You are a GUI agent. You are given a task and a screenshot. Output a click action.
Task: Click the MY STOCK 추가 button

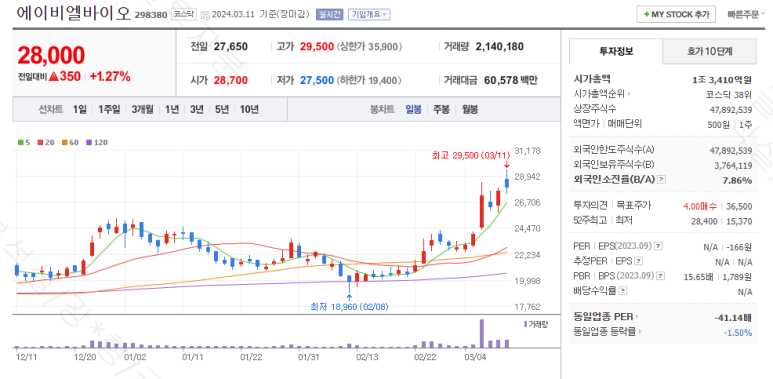[676, 14]
